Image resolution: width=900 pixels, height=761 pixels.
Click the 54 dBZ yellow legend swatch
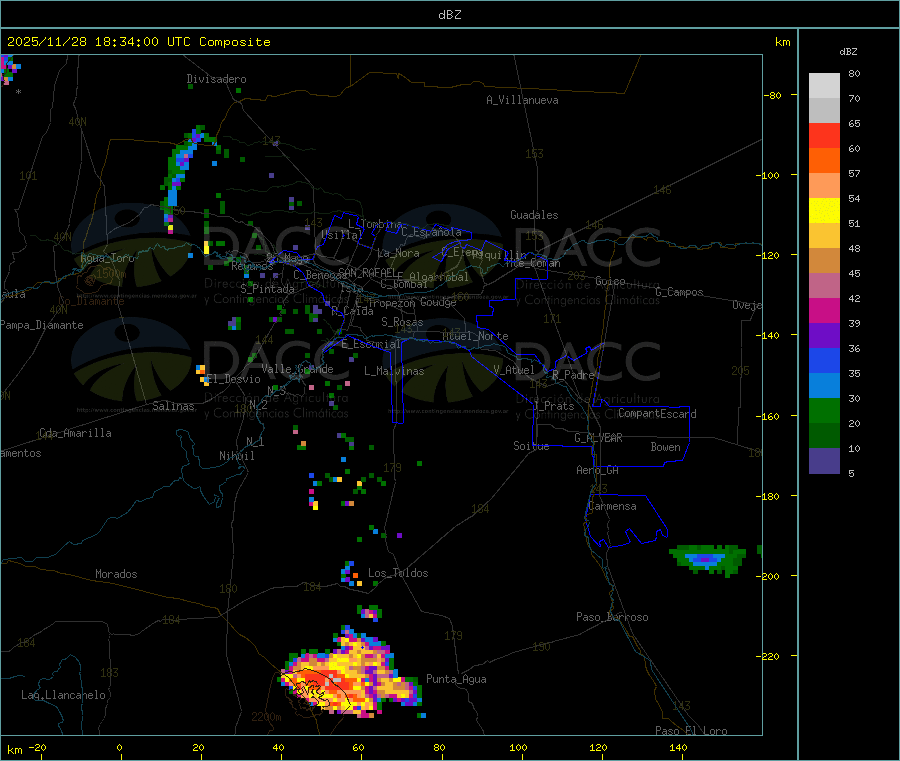click(x=824, y=211)
